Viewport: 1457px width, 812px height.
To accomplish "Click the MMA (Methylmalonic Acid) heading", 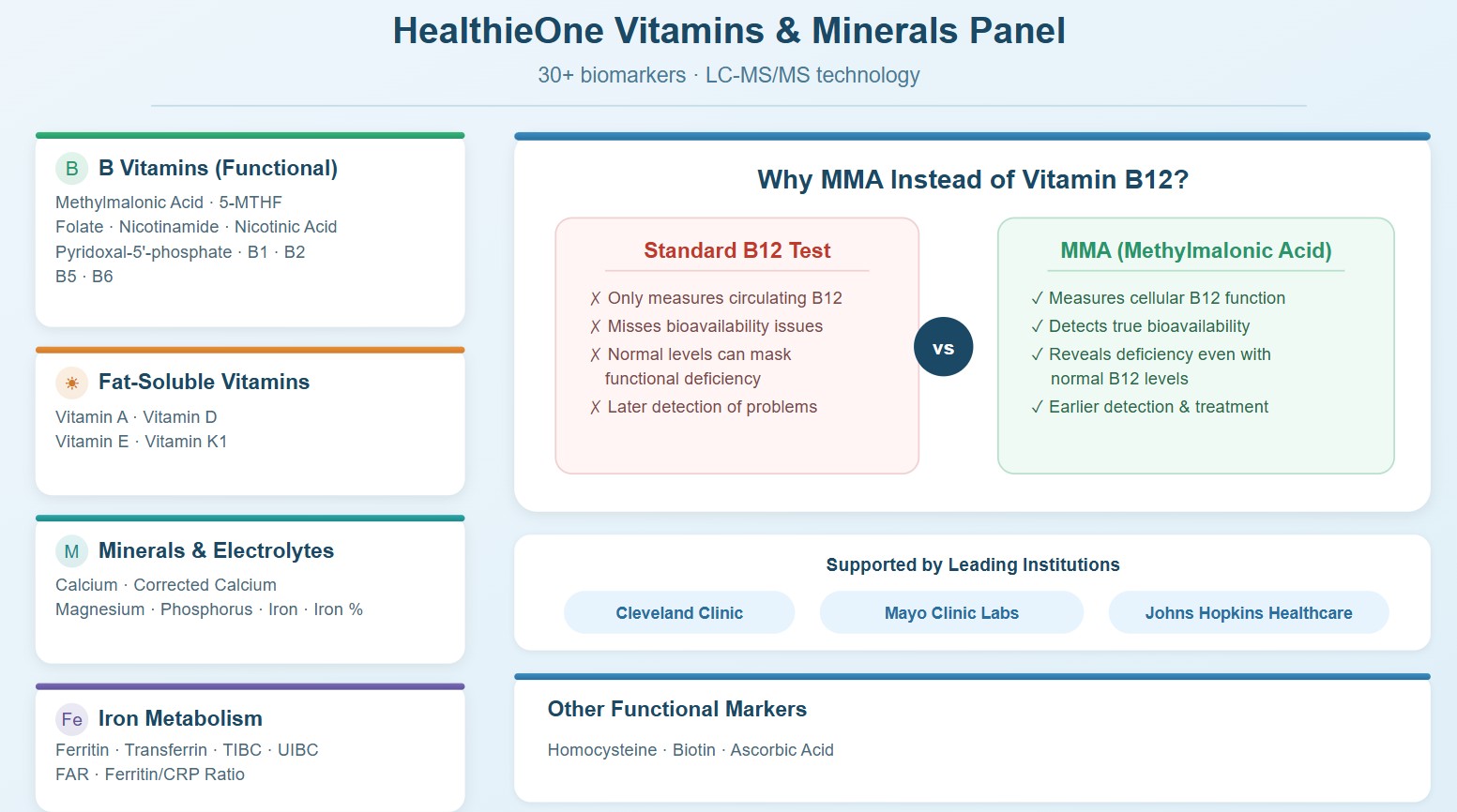I will [x=1195, y=250].
